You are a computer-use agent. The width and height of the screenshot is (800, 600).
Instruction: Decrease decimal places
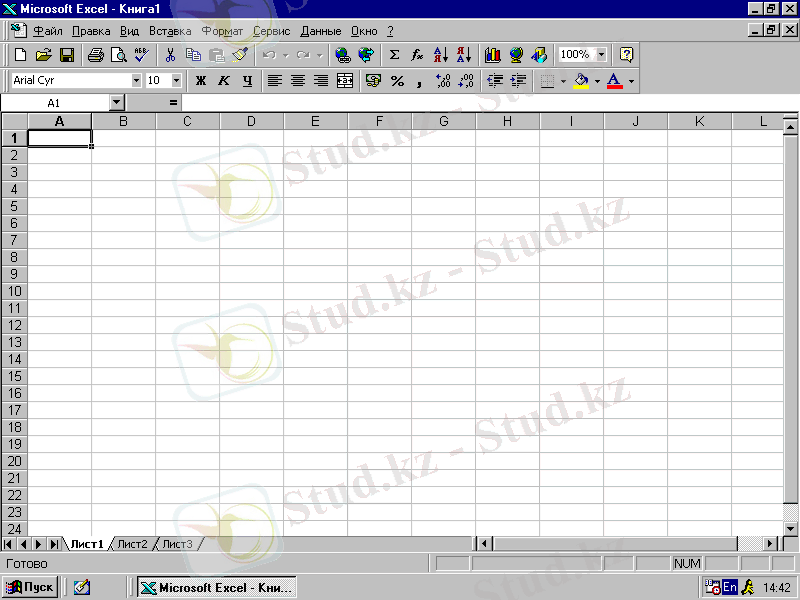point(466,81)
